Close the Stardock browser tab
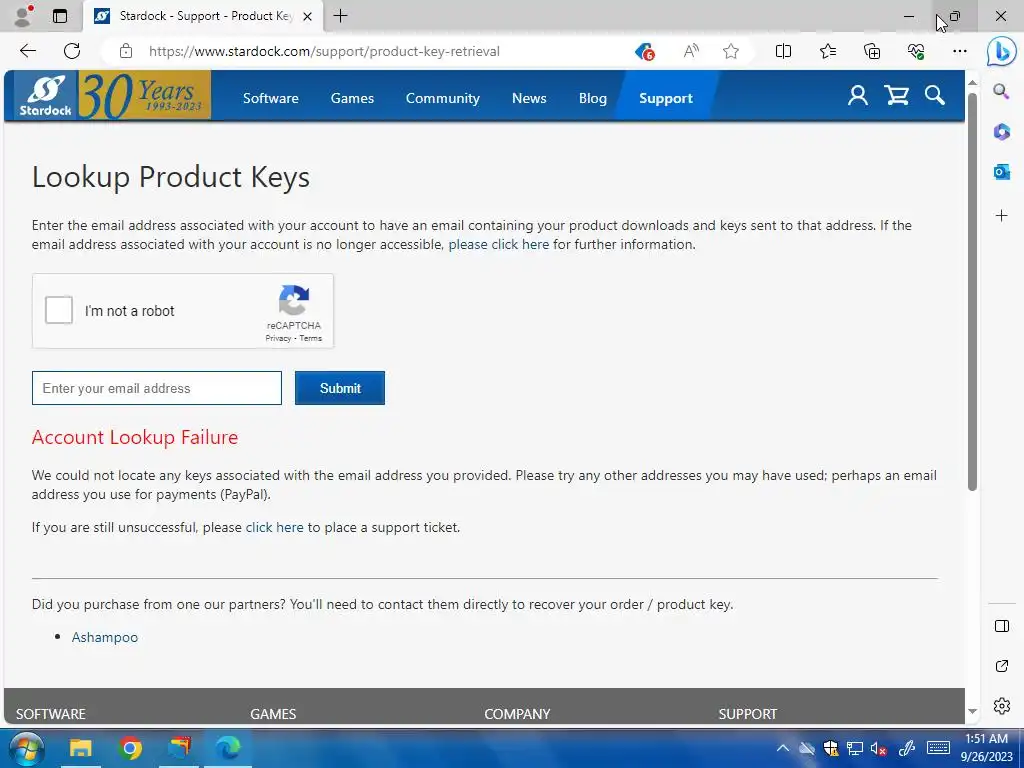 click(x=307, y=16)
